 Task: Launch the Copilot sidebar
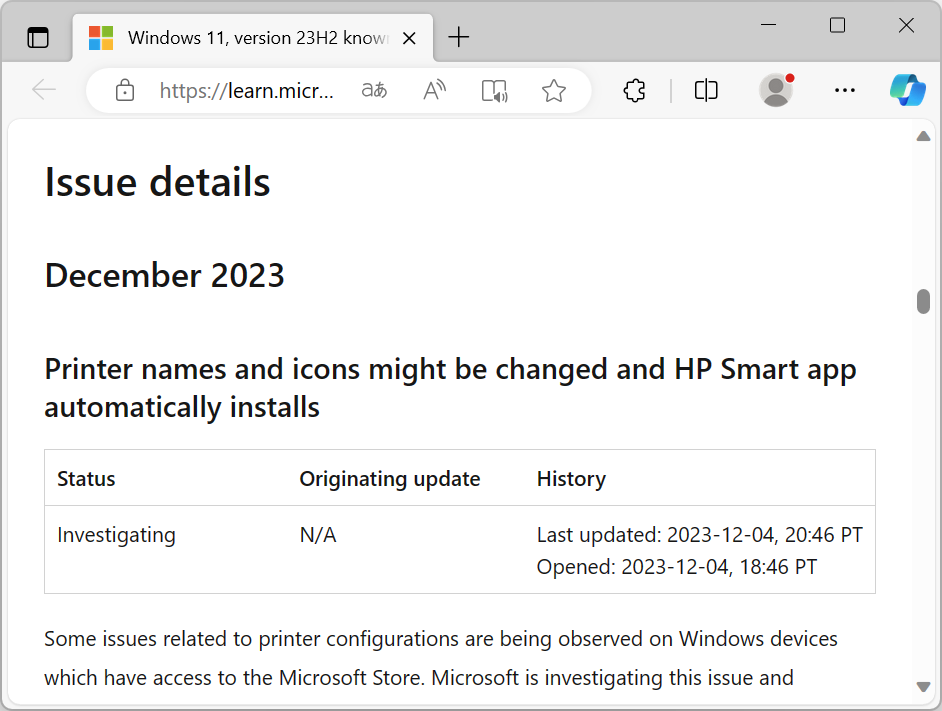click(x=908, y=91)
